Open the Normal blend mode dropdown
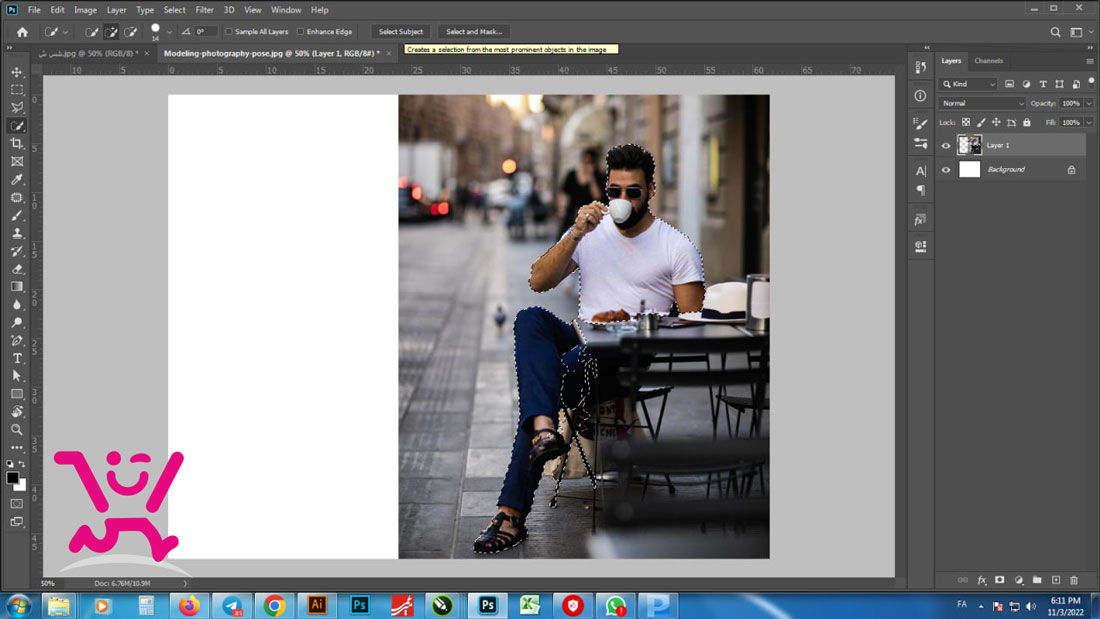Viewport: 1100px width, 619px height. (x=981, y=103)
